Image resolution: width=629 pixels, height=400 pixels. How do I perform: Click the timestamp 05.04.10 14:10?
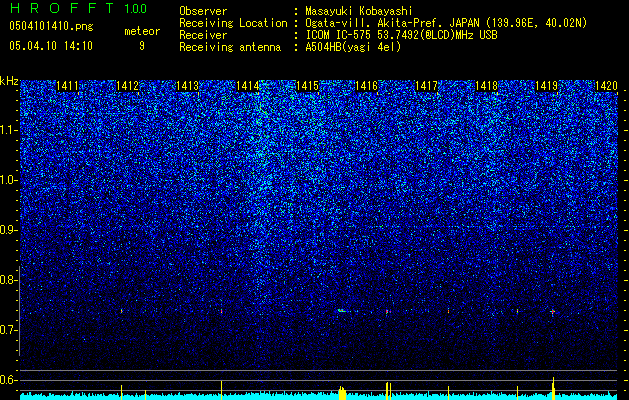point(51,46)
